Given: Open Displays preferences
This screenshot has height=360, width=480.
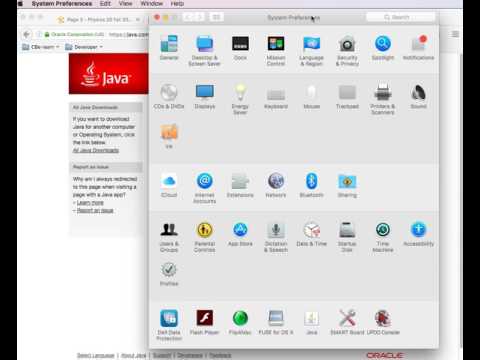Looking at the screenshot, I should [x=205, y=96].
